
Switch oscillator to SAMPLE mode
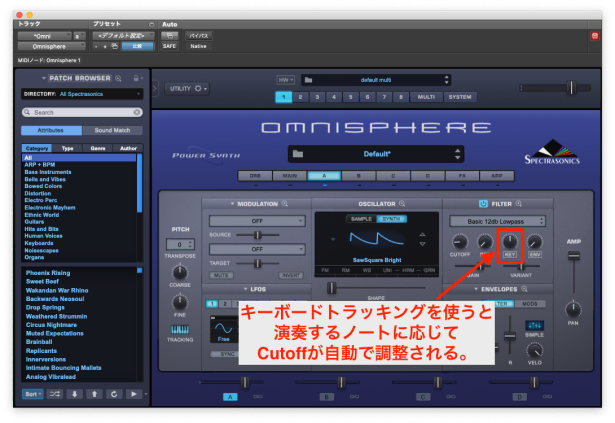pos(362,219)
